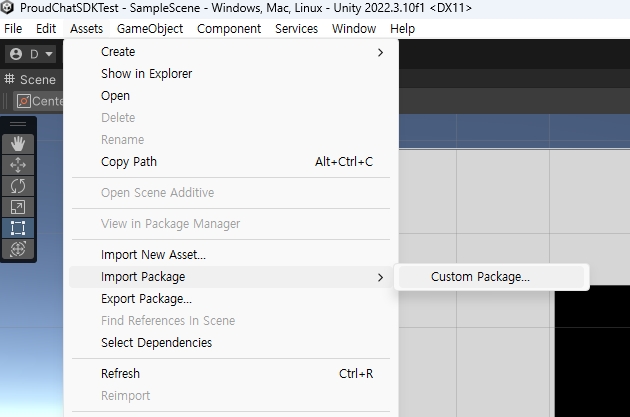
Task: Toggle the Center pivot mode button
Action: (x=38, y=101)
